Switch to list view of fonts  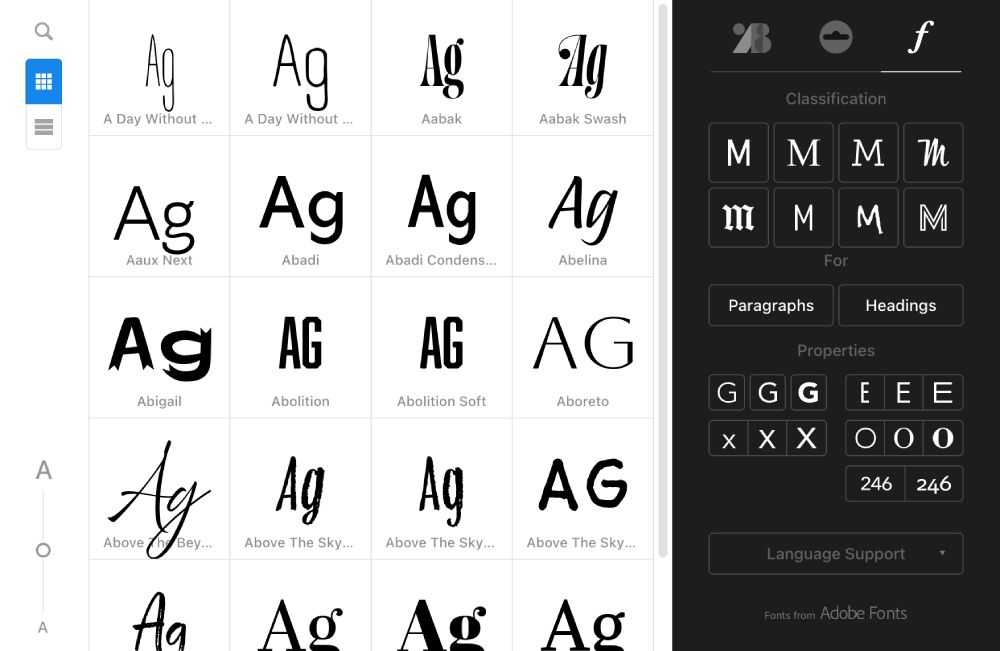[x=43, y=127]
